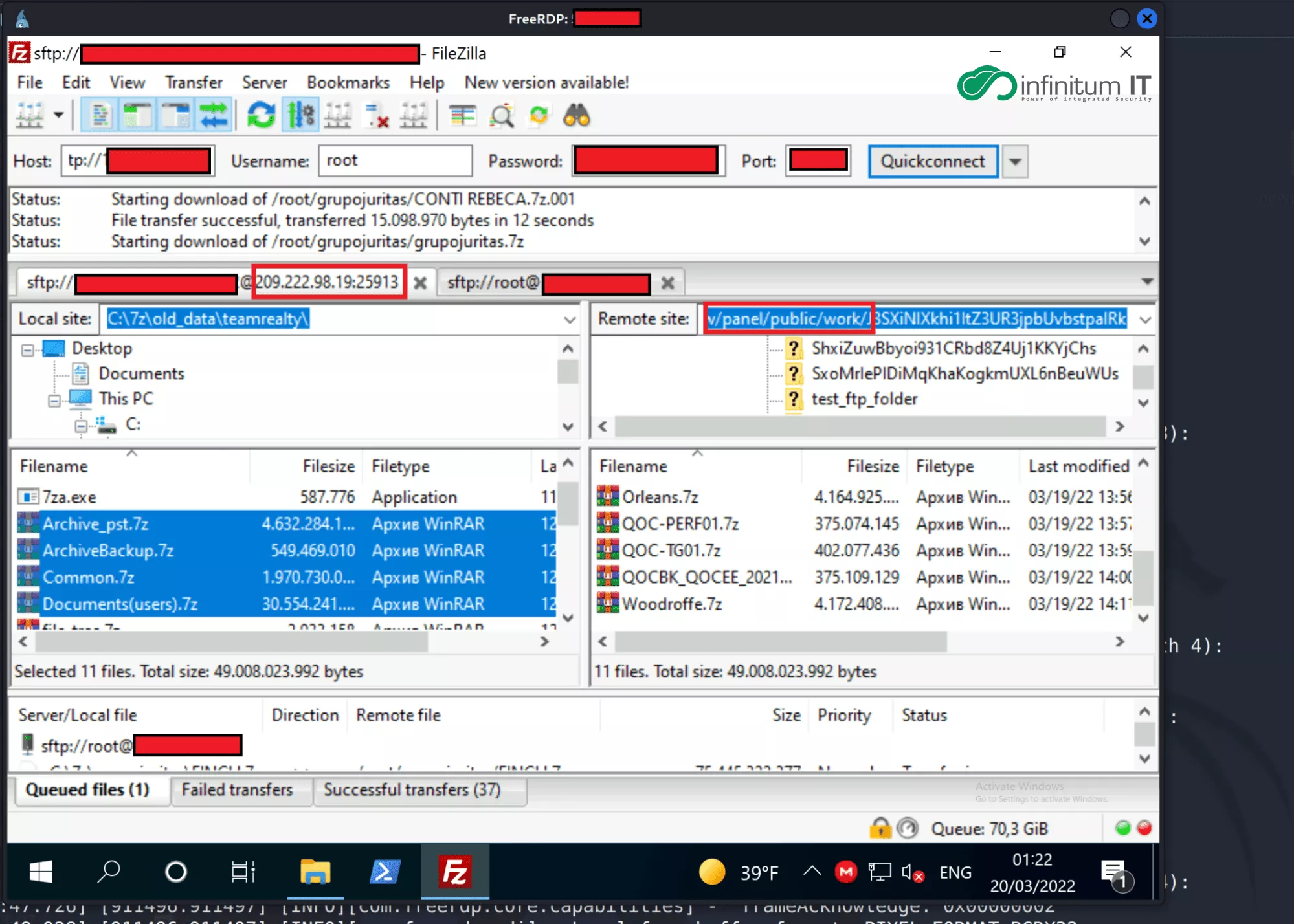Toggle the transfer queue display
Image resolution: width=1294 pixels, height=924 pixels.
213,116
